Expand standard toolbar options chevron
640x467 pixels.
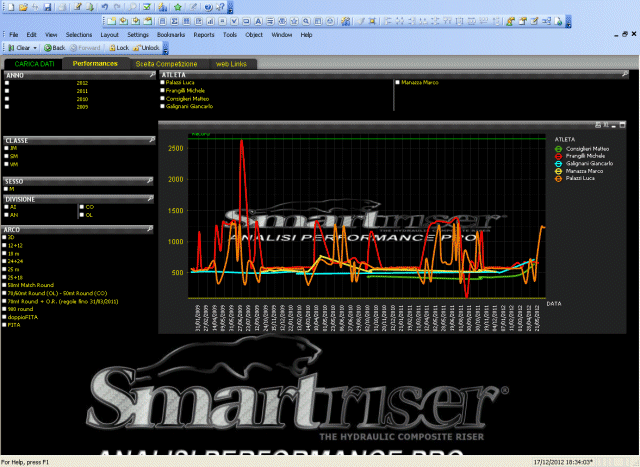coord(230,7)
